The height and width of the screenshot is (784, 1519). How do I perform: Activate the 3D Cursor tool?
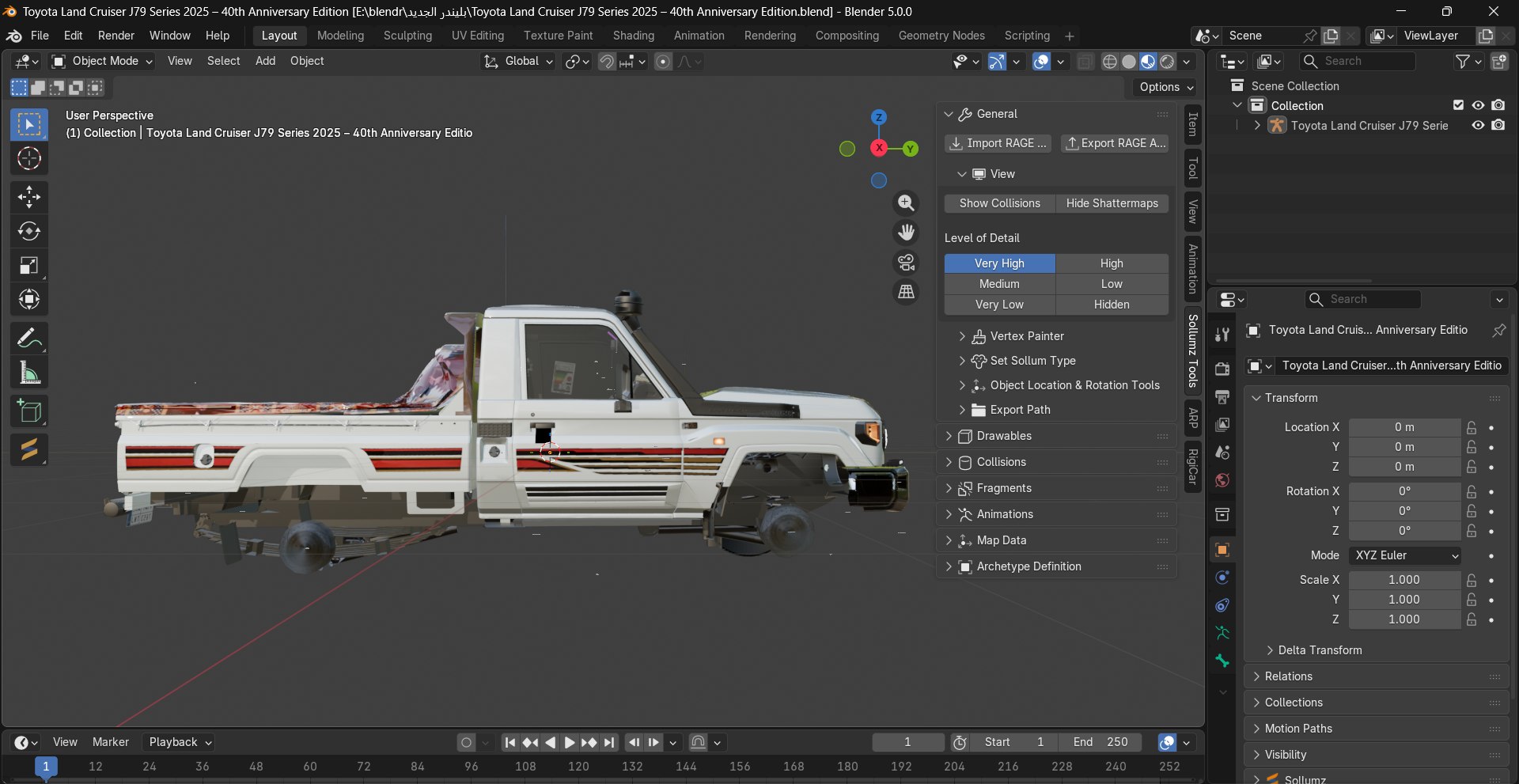[29, 159]
